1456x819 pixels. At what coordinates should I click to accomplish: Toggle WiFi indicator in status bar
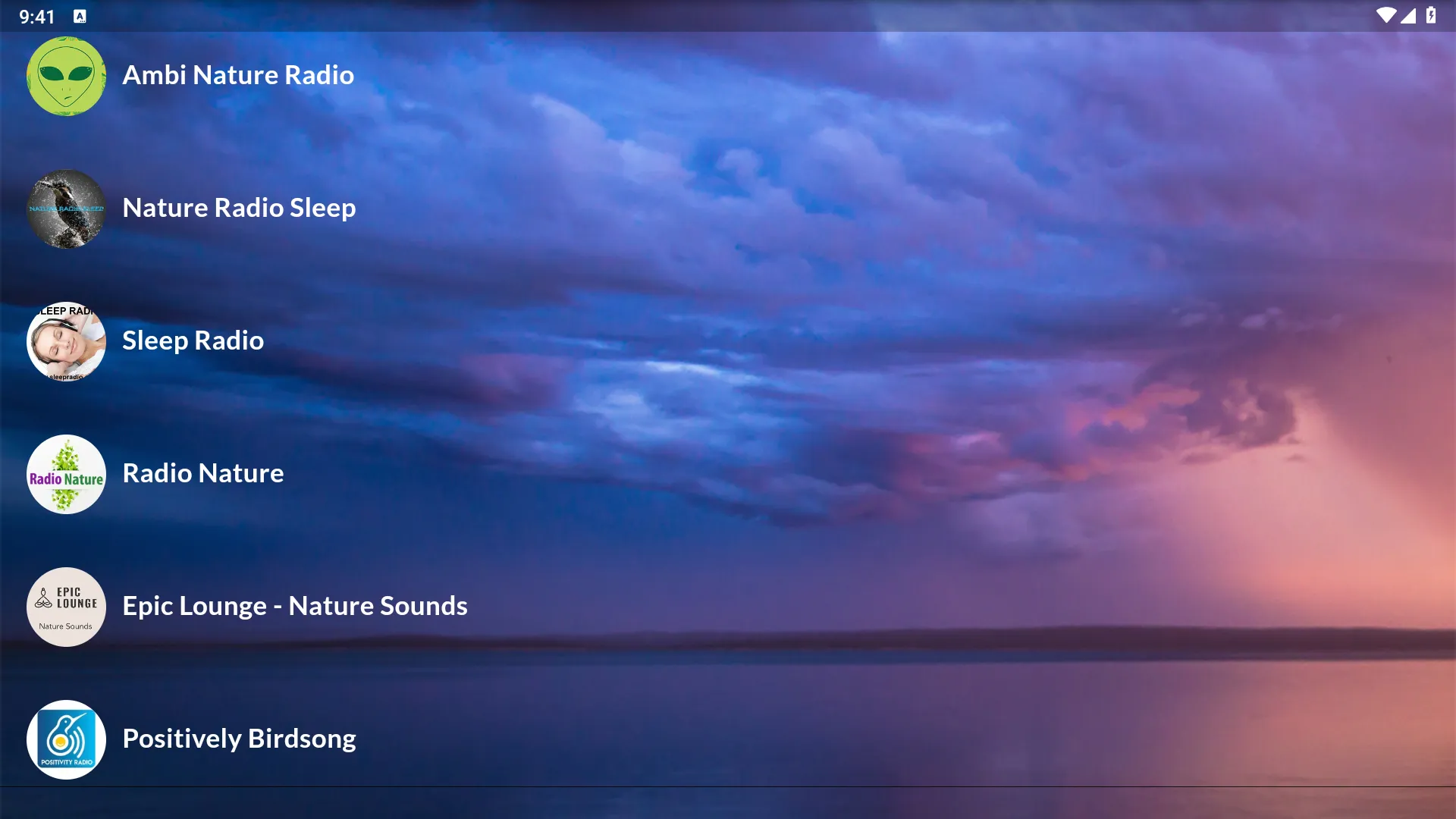(1393, 15)
